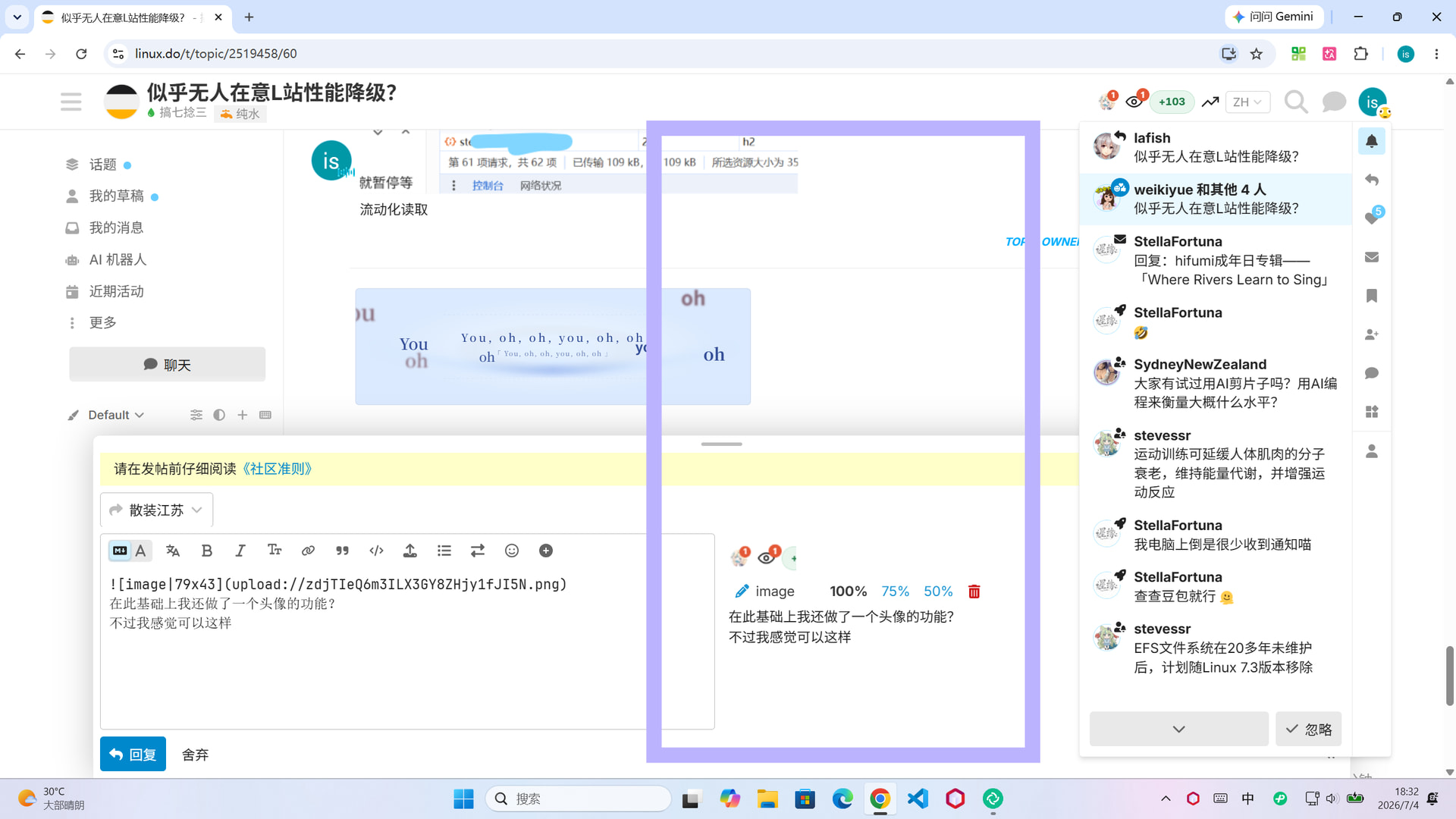The height and width of the screenshot is (819, 1456).
Task: Delete the uploaded image with the red trash icon
Action: (x=974, y=591)
